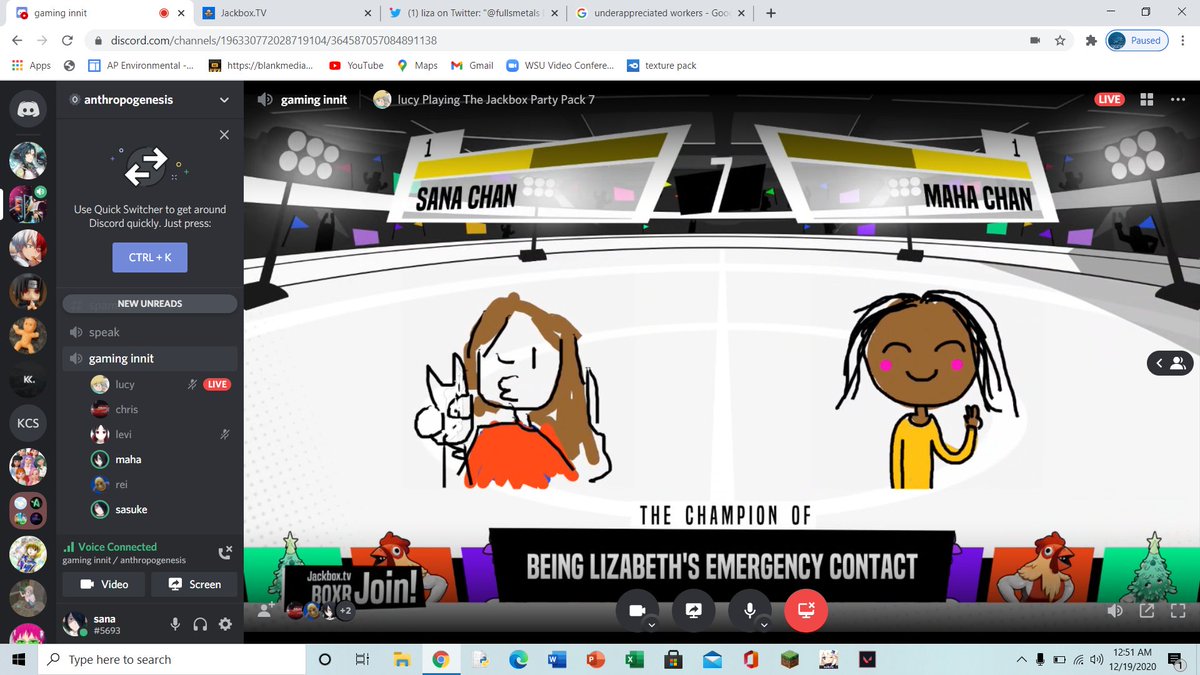Open Apps bookmarks shortcut
This screenshot has height=675, width=1200.
[x=31, y=65]
